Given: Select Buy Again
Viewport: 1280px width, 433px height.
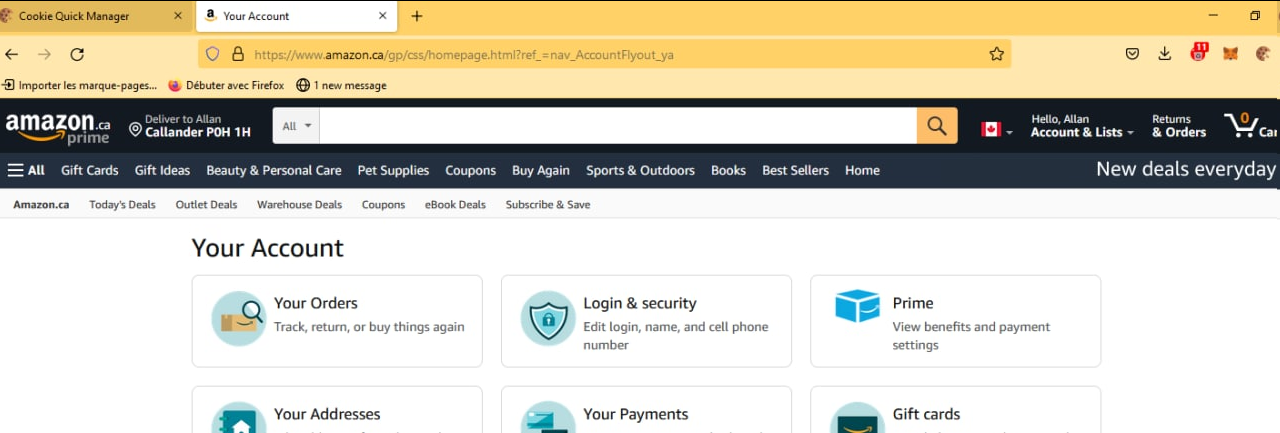Looking at the screenshot, I should 541,170.
